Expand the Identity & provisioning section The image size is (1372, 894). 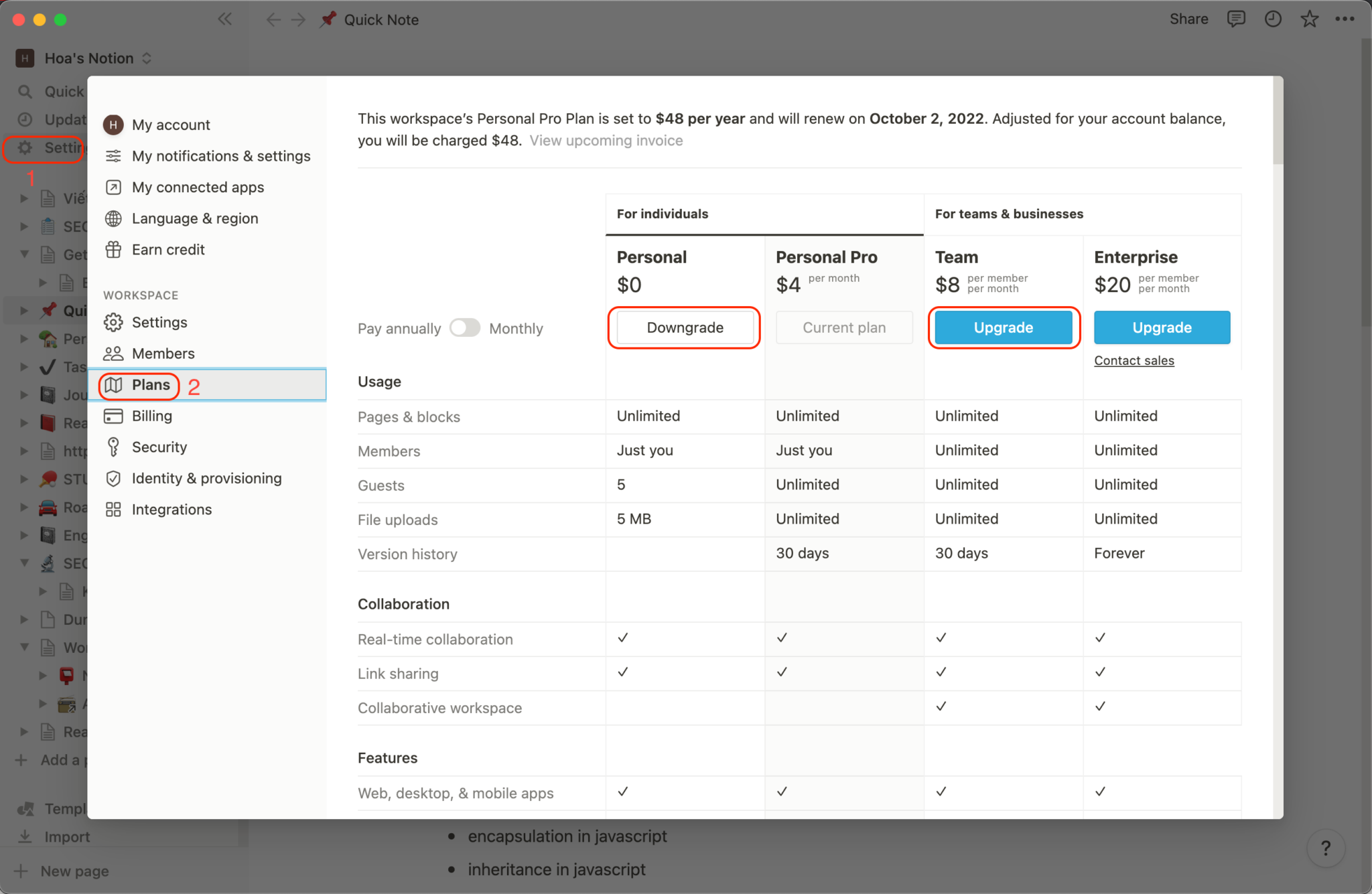coord(206,477)
